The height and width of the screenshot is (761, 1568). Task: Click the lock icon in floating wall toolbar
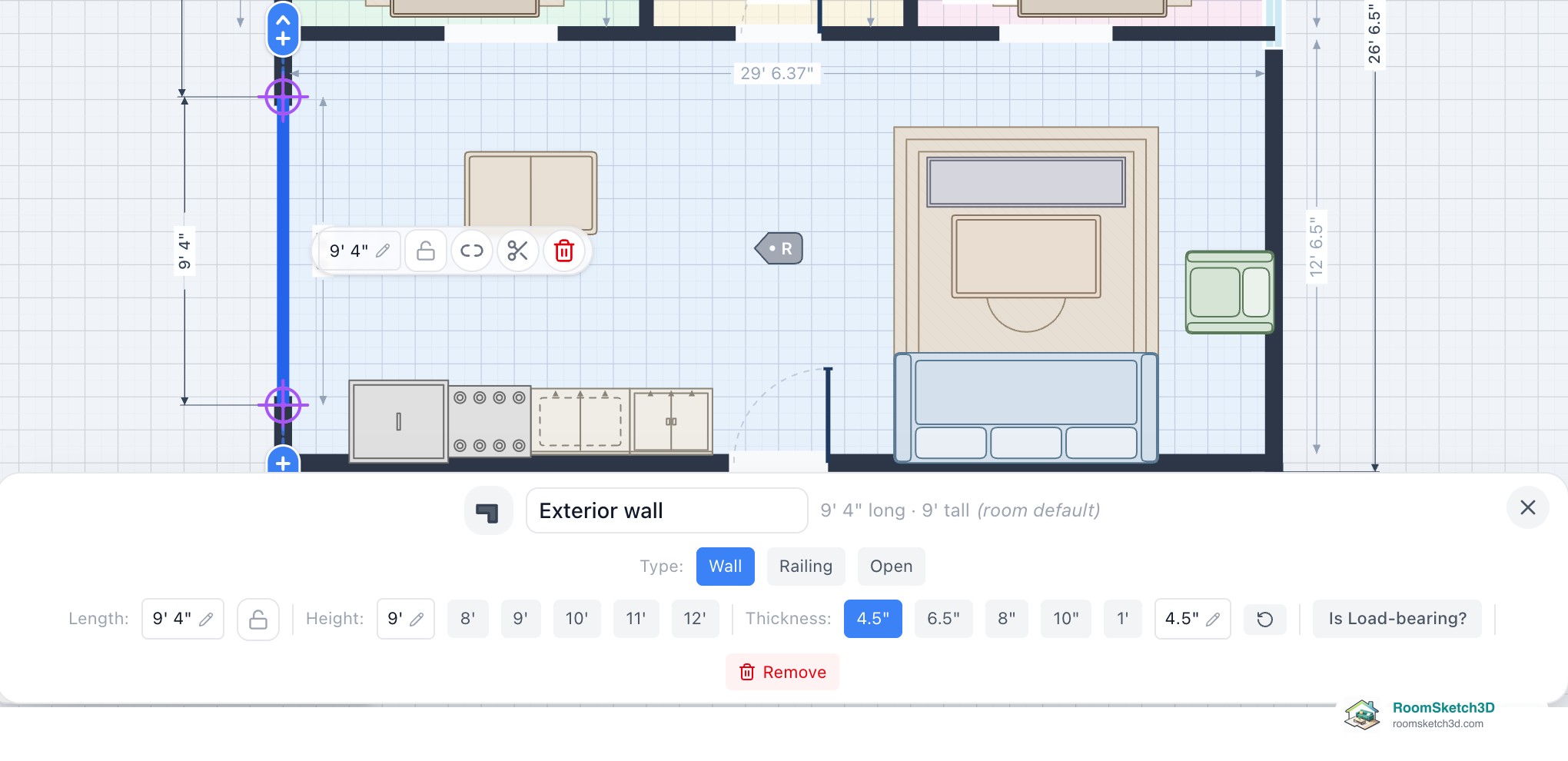coord(426,251)
